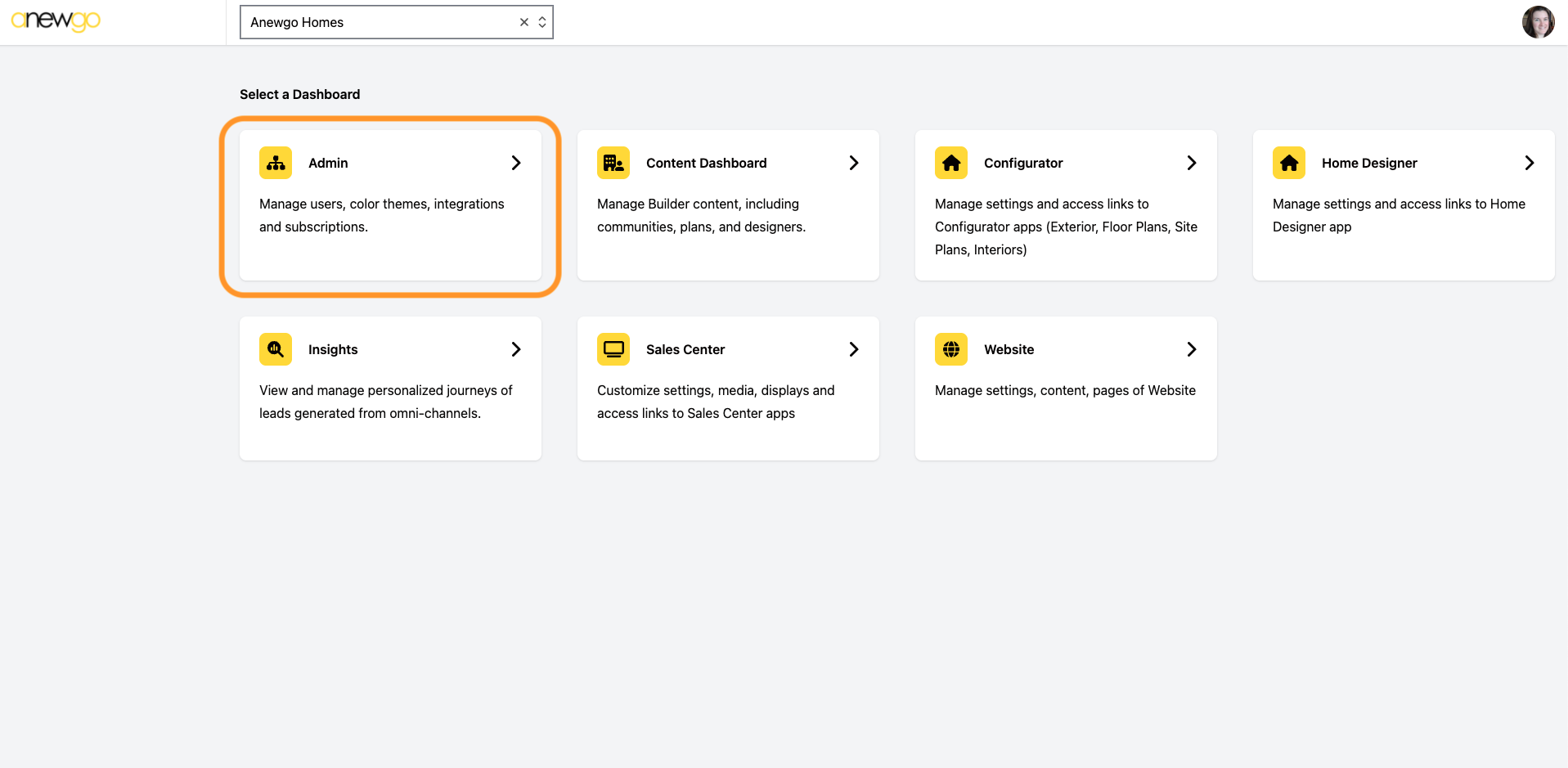Click the anewgo logo
This screenshot has height=768, width=1568.
point(56,20)
